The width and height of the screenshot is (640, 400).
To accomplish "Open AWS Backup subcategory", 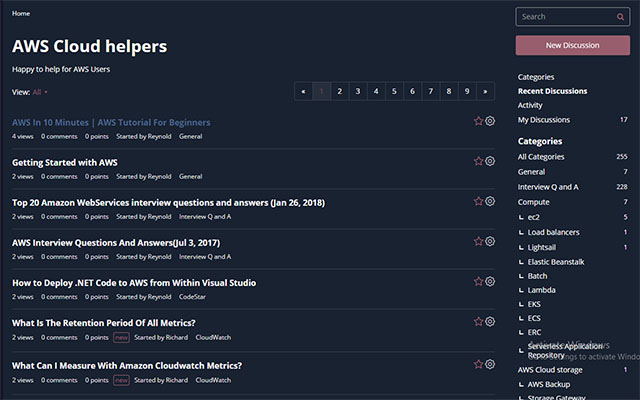I will [x=549, y=384].
